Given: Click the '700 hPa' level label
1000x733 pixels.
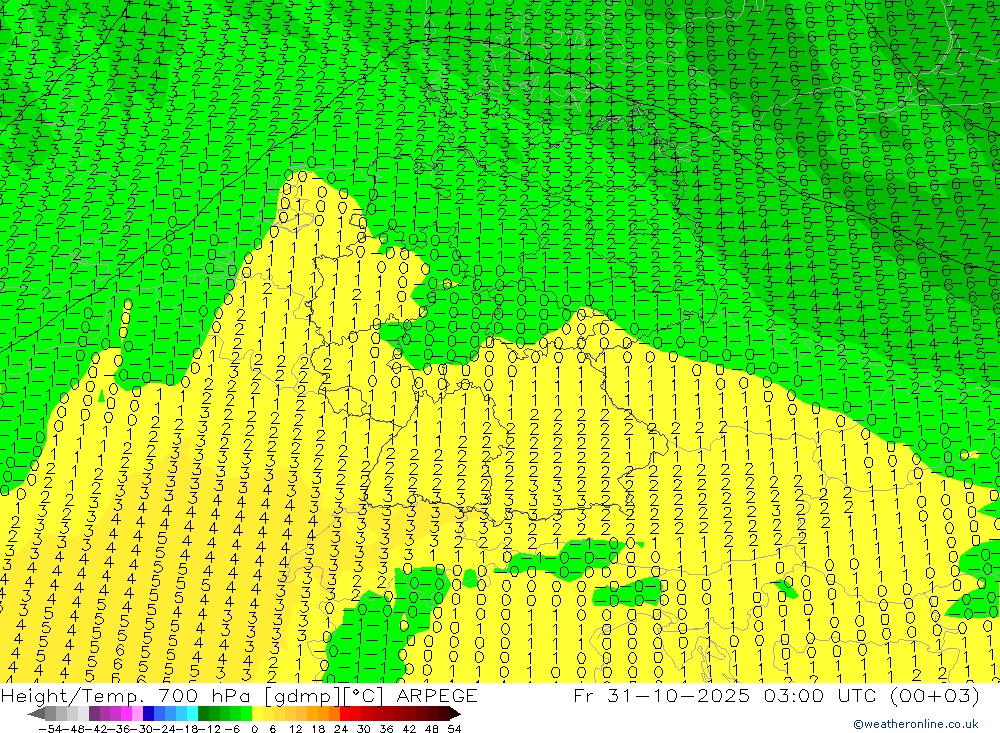Looking at the screenshot, I should tap(203, 696).
